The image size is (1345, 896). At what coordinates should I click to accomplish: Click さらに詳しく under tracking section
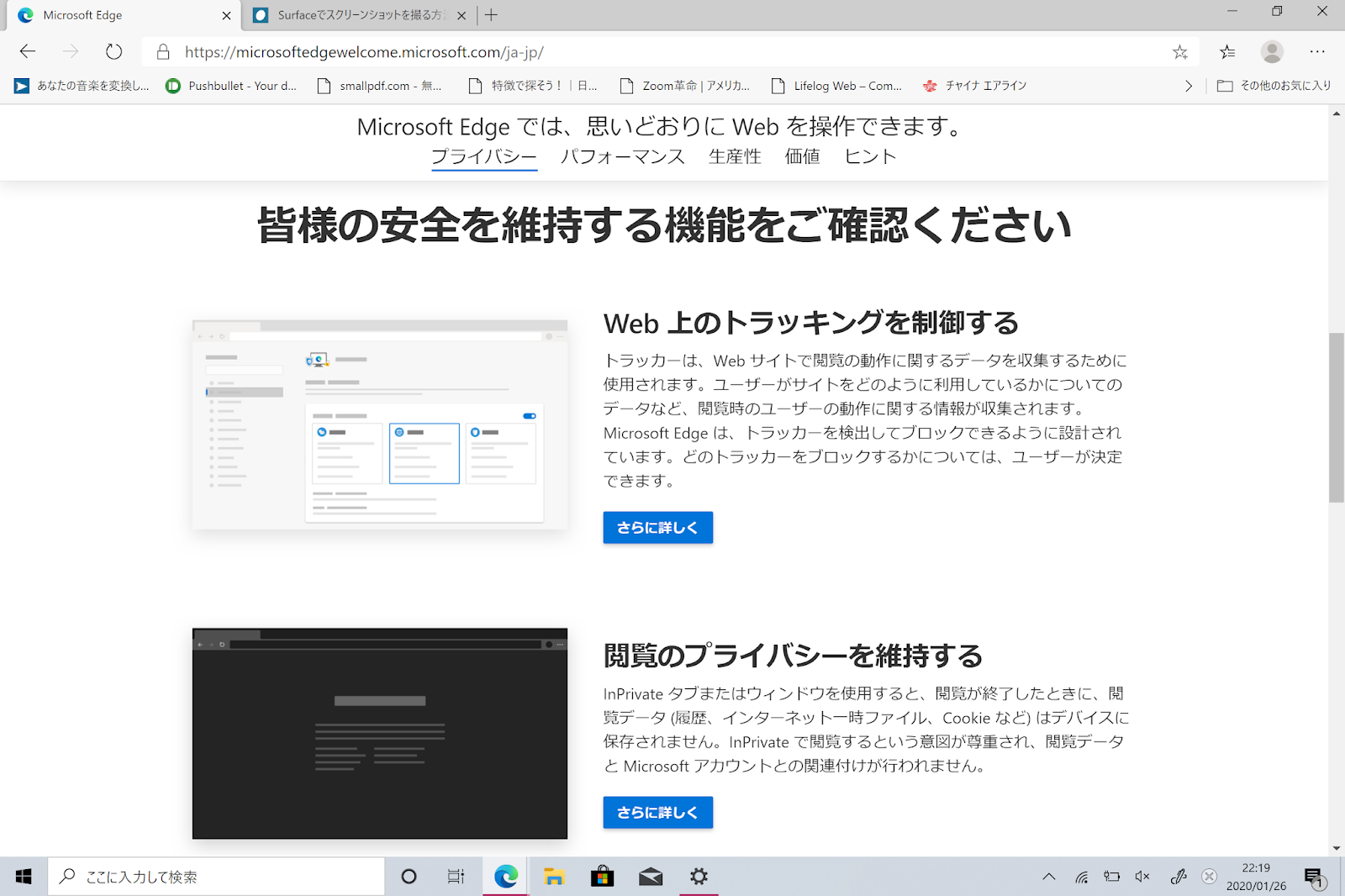(657, 528)
